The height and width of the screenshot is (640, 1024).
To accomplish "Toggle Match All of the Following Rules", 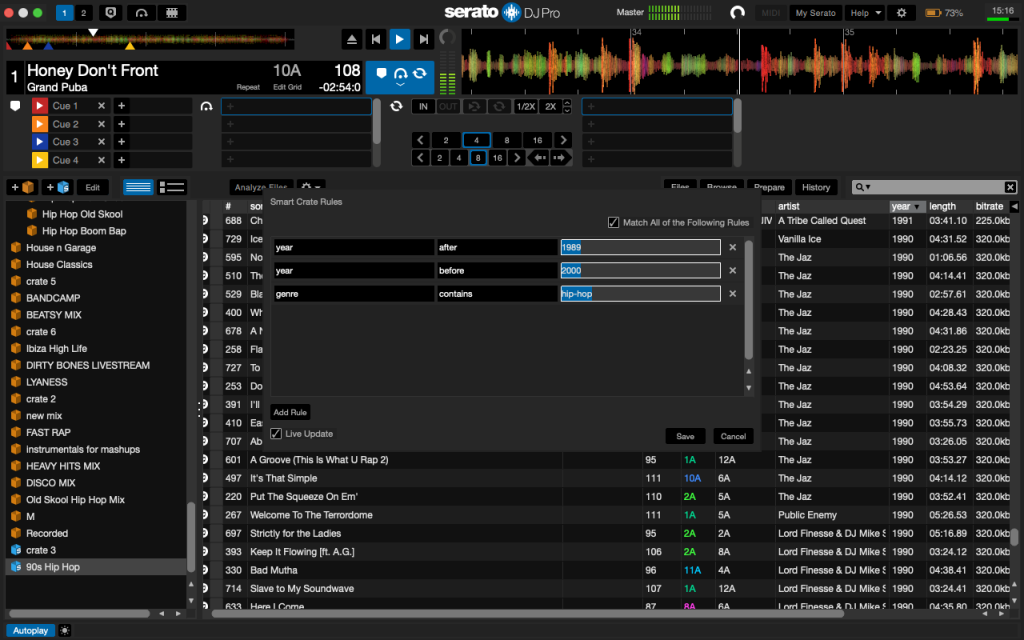I will [613, 223].
